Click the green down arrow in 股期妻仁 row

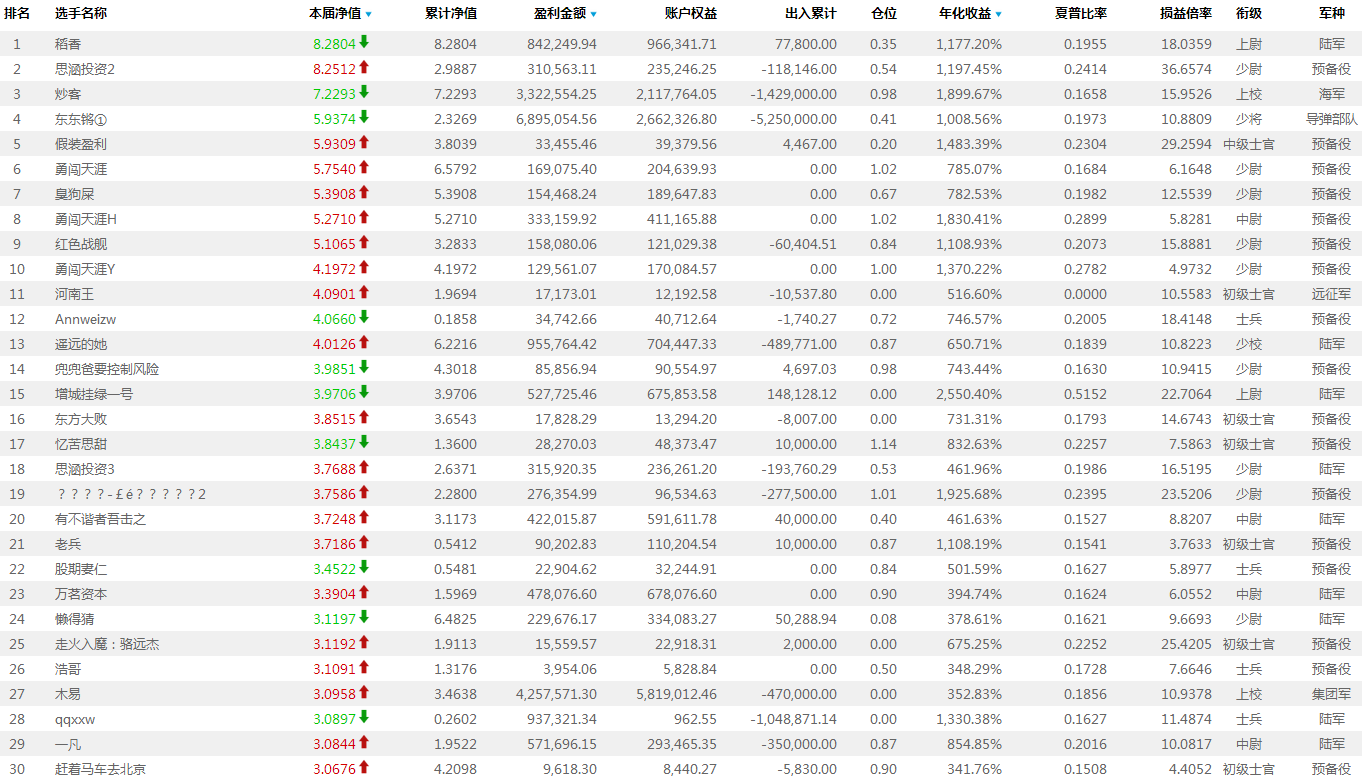pos(364,567)
